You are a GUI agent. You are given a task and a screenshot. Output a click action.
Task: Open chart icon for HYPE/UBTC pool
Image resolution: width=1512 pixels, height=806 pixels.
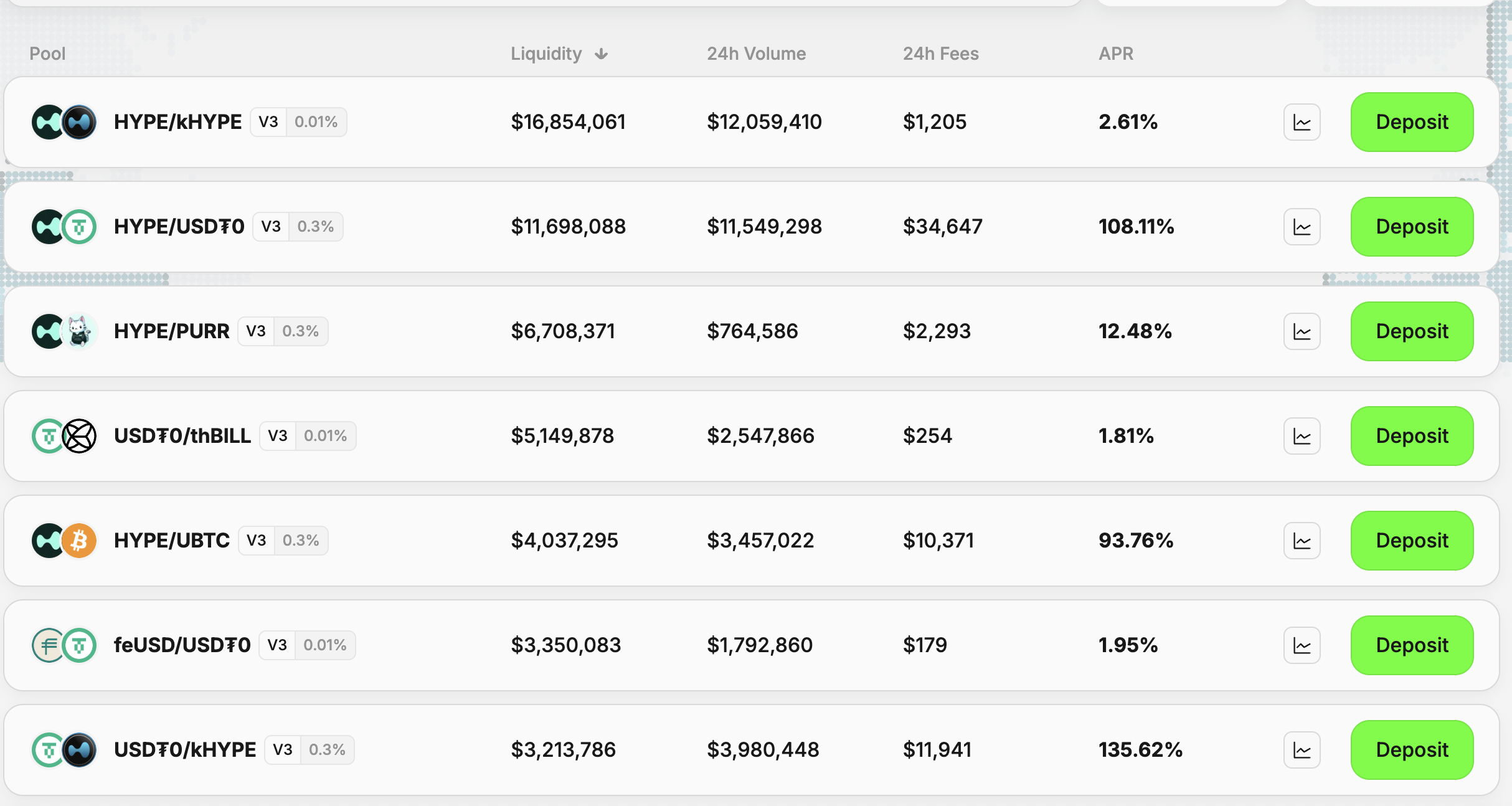coord(1302,541)
